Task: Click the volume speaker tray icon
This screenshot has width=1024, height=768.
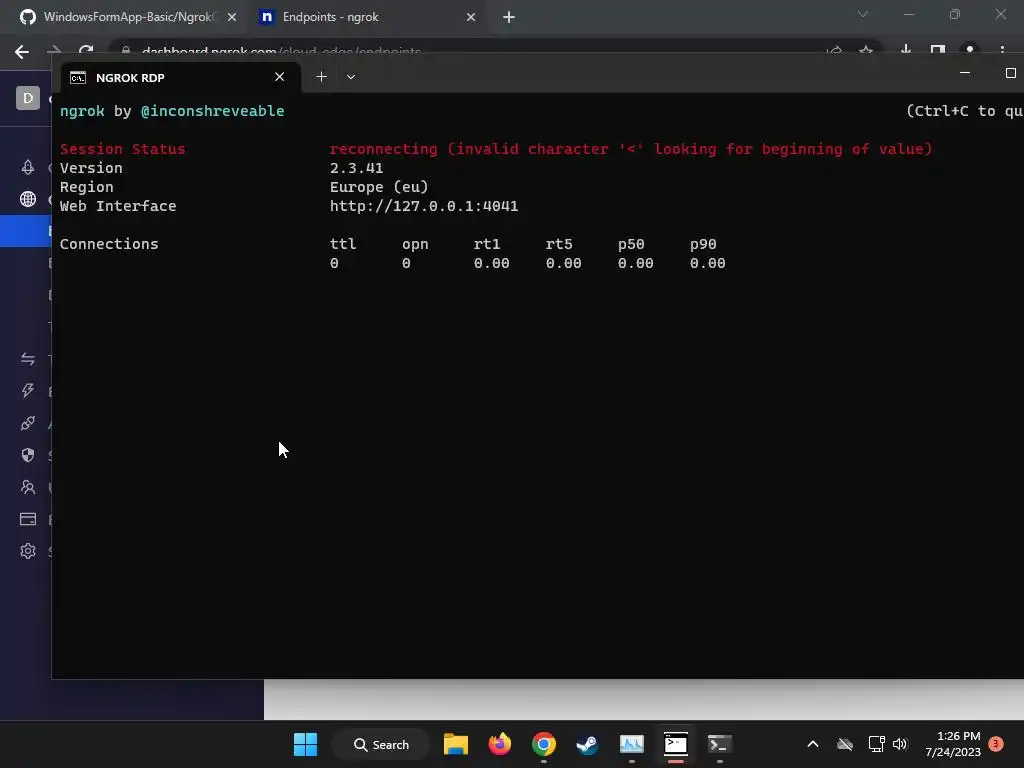Action: tap(900, 744)
